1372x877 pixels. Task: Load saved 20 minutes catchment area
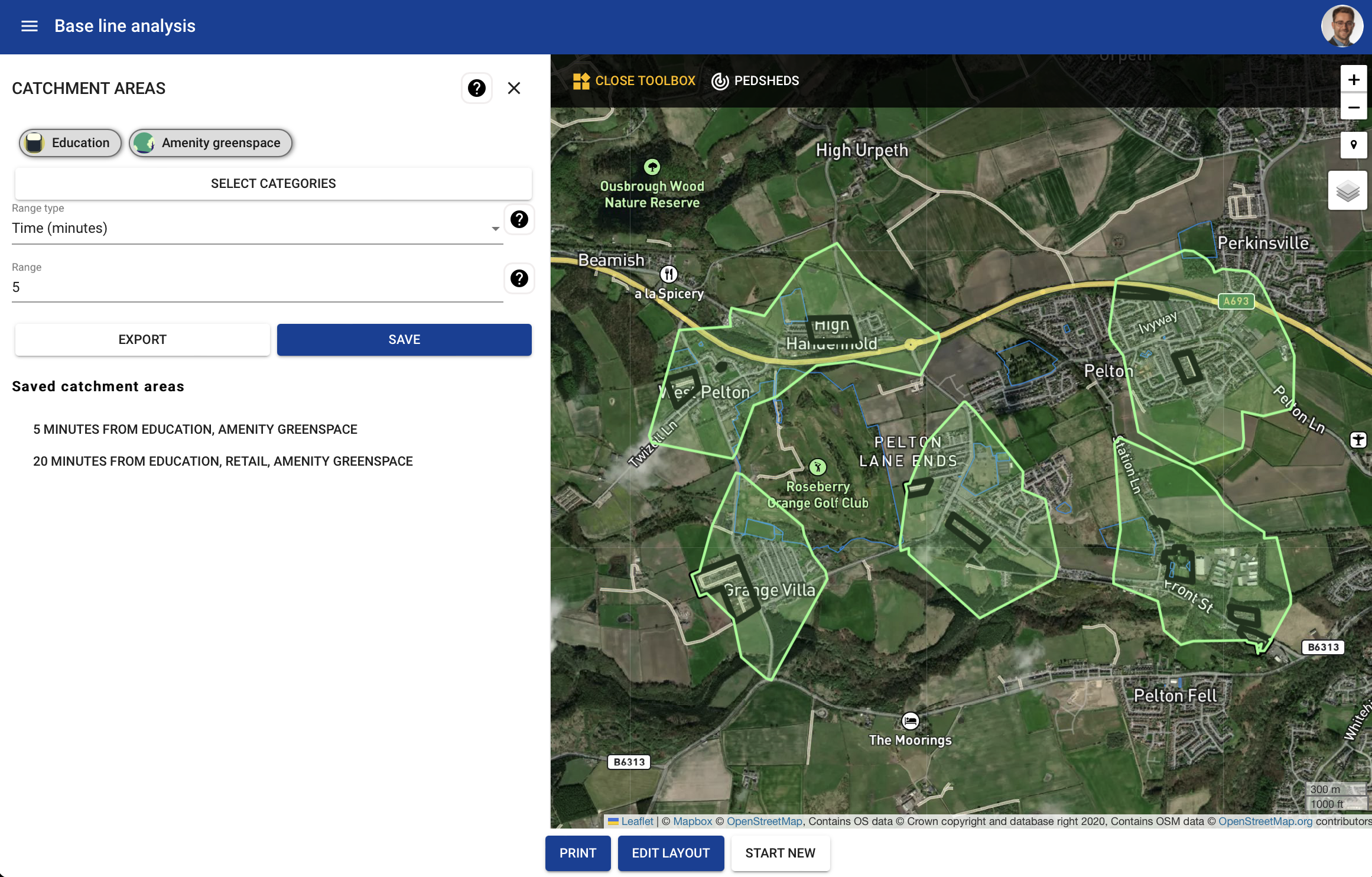(x=223, y=462)
